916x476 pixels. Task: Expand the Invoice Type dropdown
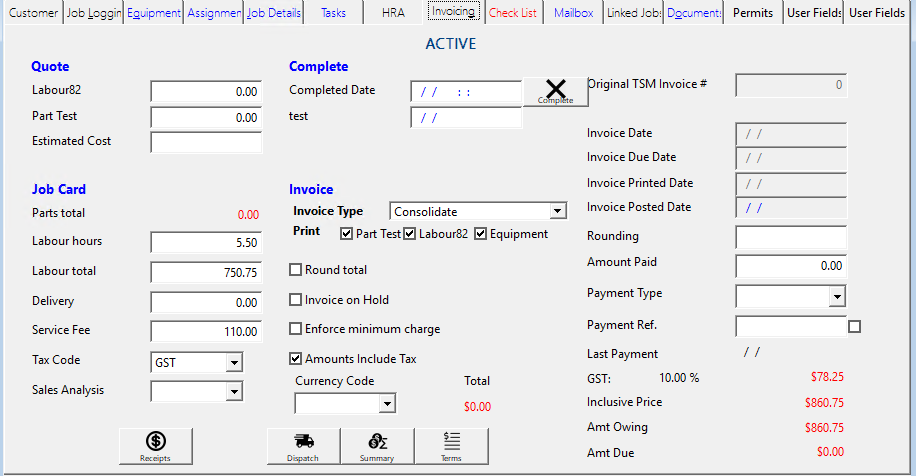[557, 212]
